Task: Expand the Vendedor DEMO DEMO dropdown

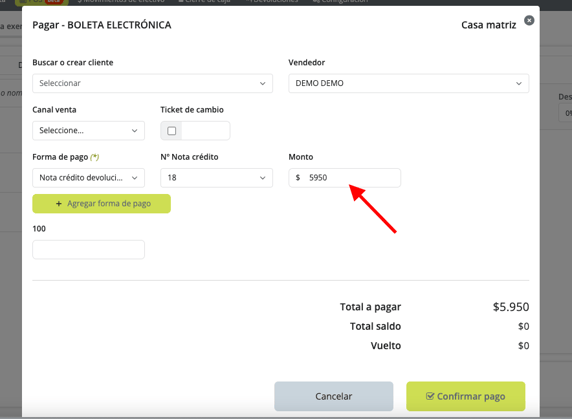Action: point(409,83)
